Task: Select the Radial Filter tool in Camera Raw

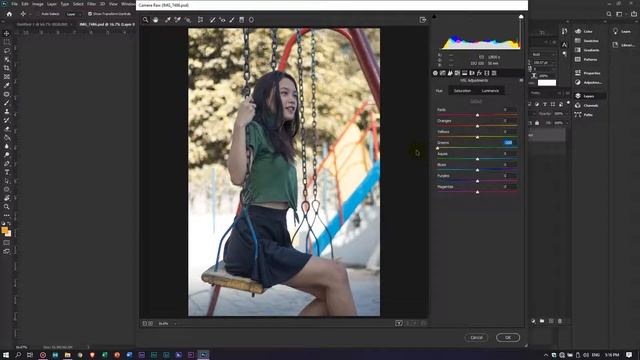Action: coord(251,20)
